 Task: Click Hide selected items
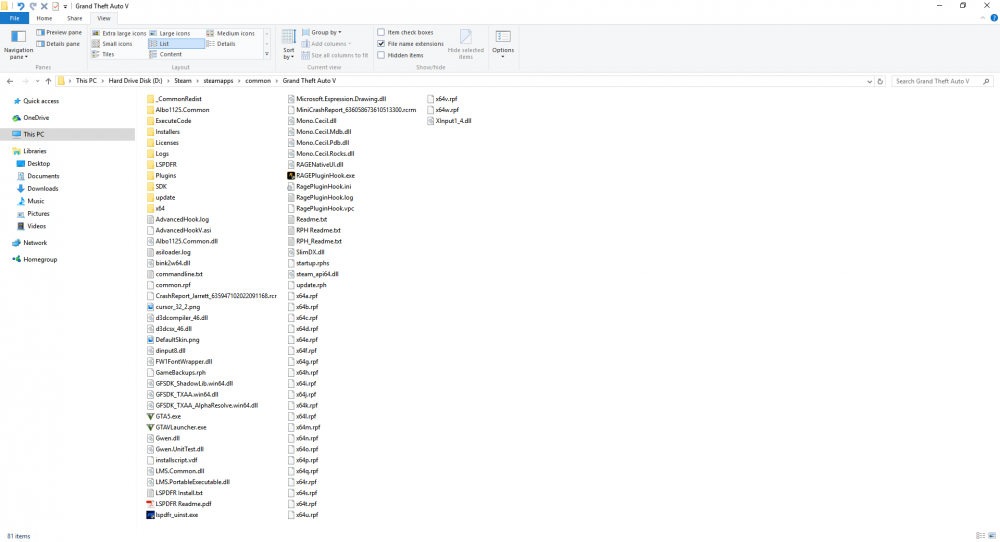tap(466, 45)
